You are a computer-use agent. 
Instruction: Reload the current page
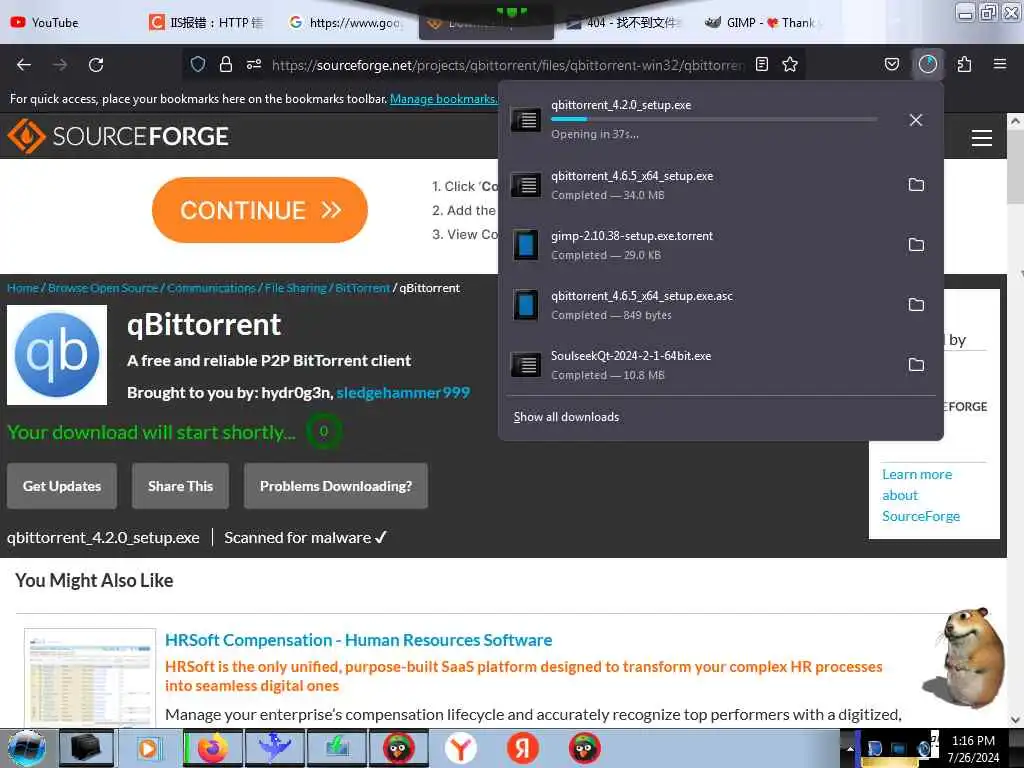(96, 65)
